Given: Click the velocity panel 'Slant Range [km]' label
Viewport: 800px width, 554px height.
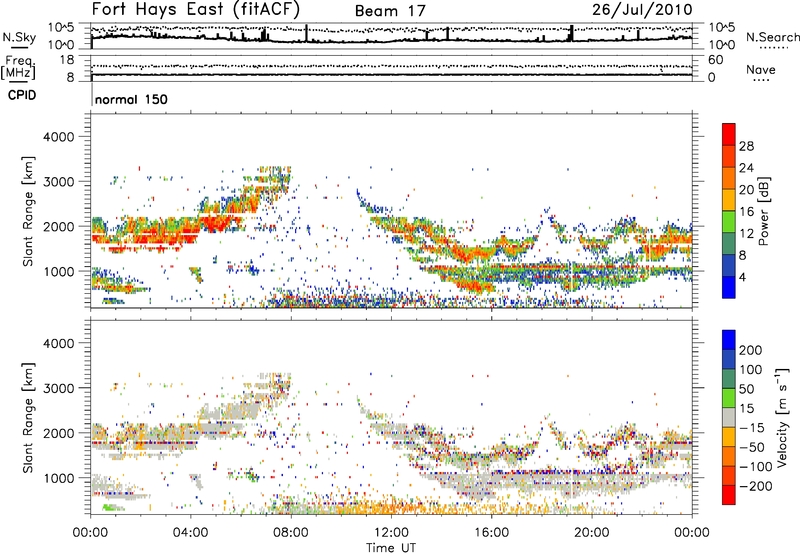Looking at the screenshot, I should [28, 417].
